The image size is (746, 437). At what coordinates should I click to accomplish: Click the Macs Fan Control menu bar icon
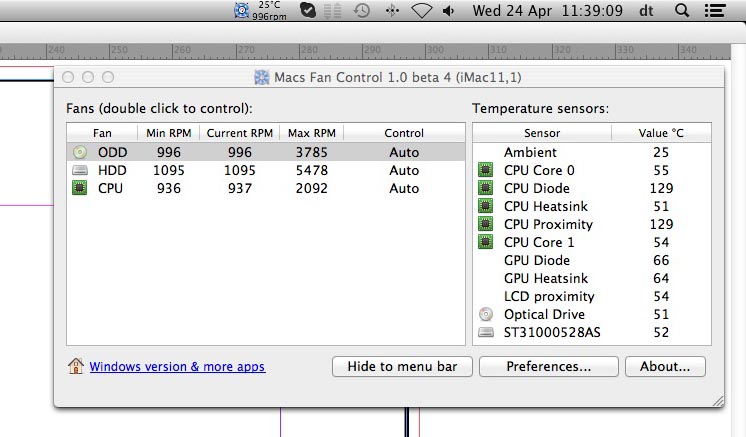coord(242,10)
